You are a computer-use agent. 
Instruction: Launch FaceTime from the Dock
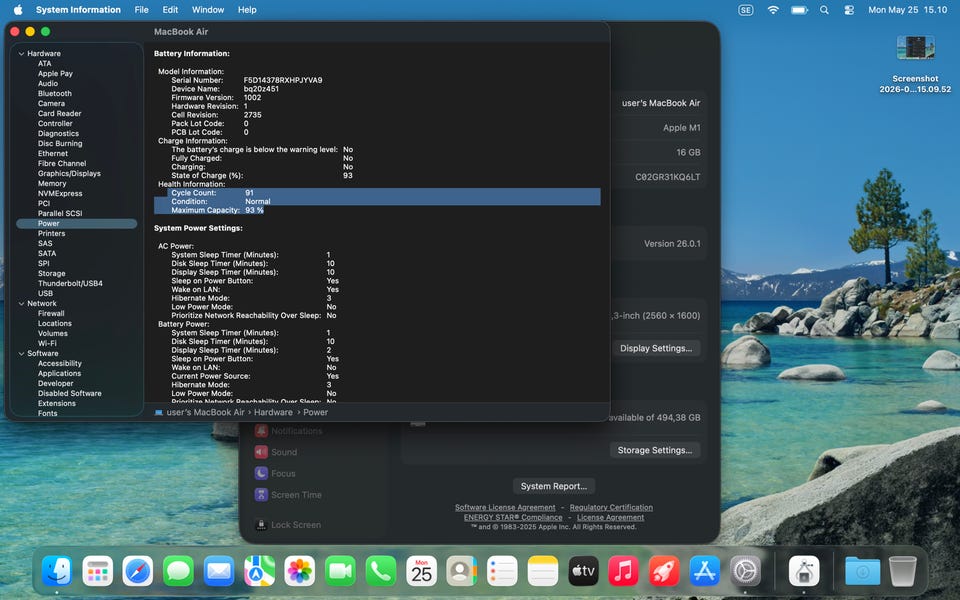click(x=340, y=571)
